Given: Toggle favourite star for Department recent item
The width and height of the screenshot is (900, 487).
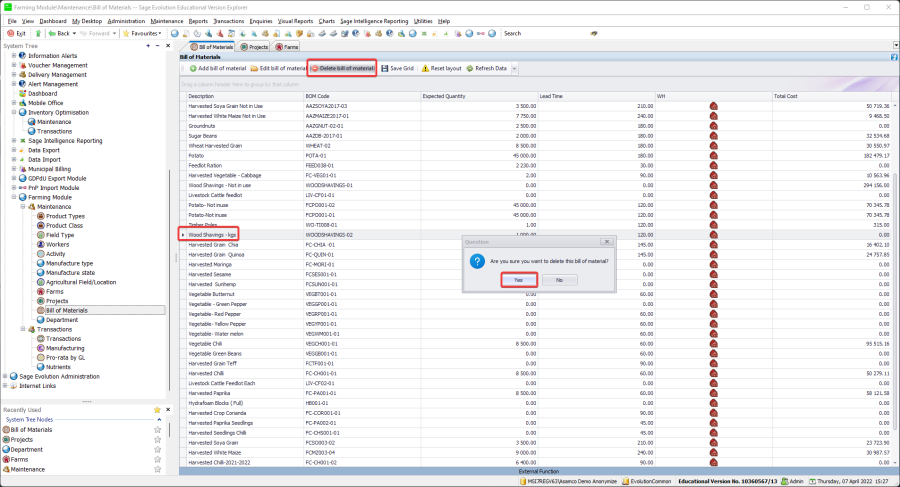Looking at the screenshot, I should pos(157,449).
